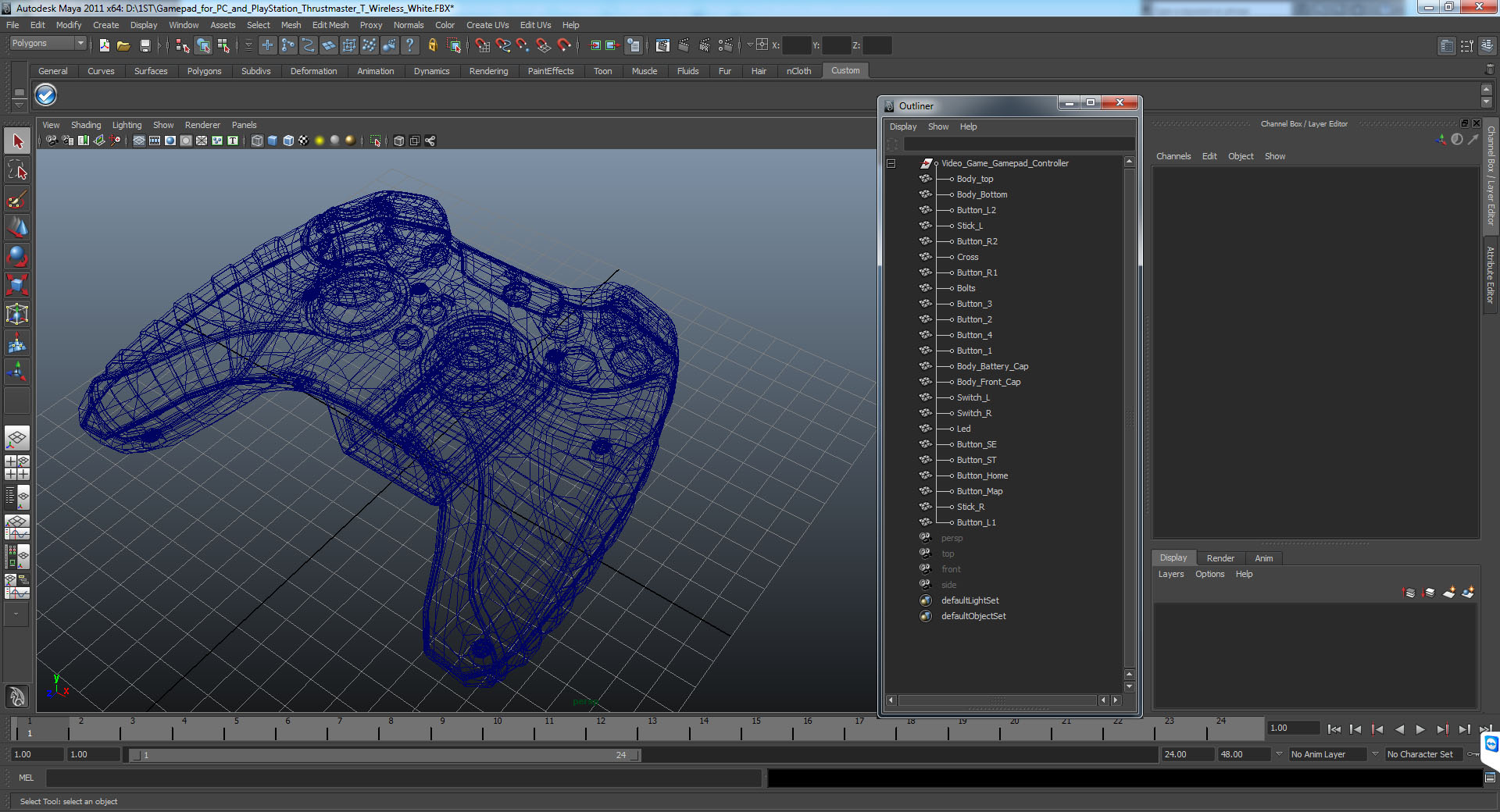Image resolution: width=1500 pixels, height=812 pixels.
Task: Toggle Snap to view planes magnet icon
Action: click(543, 45)
